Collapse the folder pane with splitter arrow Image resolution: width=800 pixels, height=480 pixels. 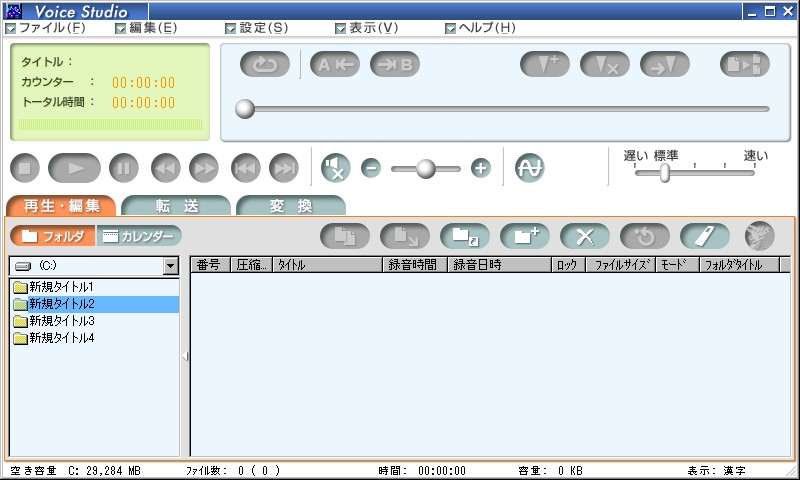[185, 356]
